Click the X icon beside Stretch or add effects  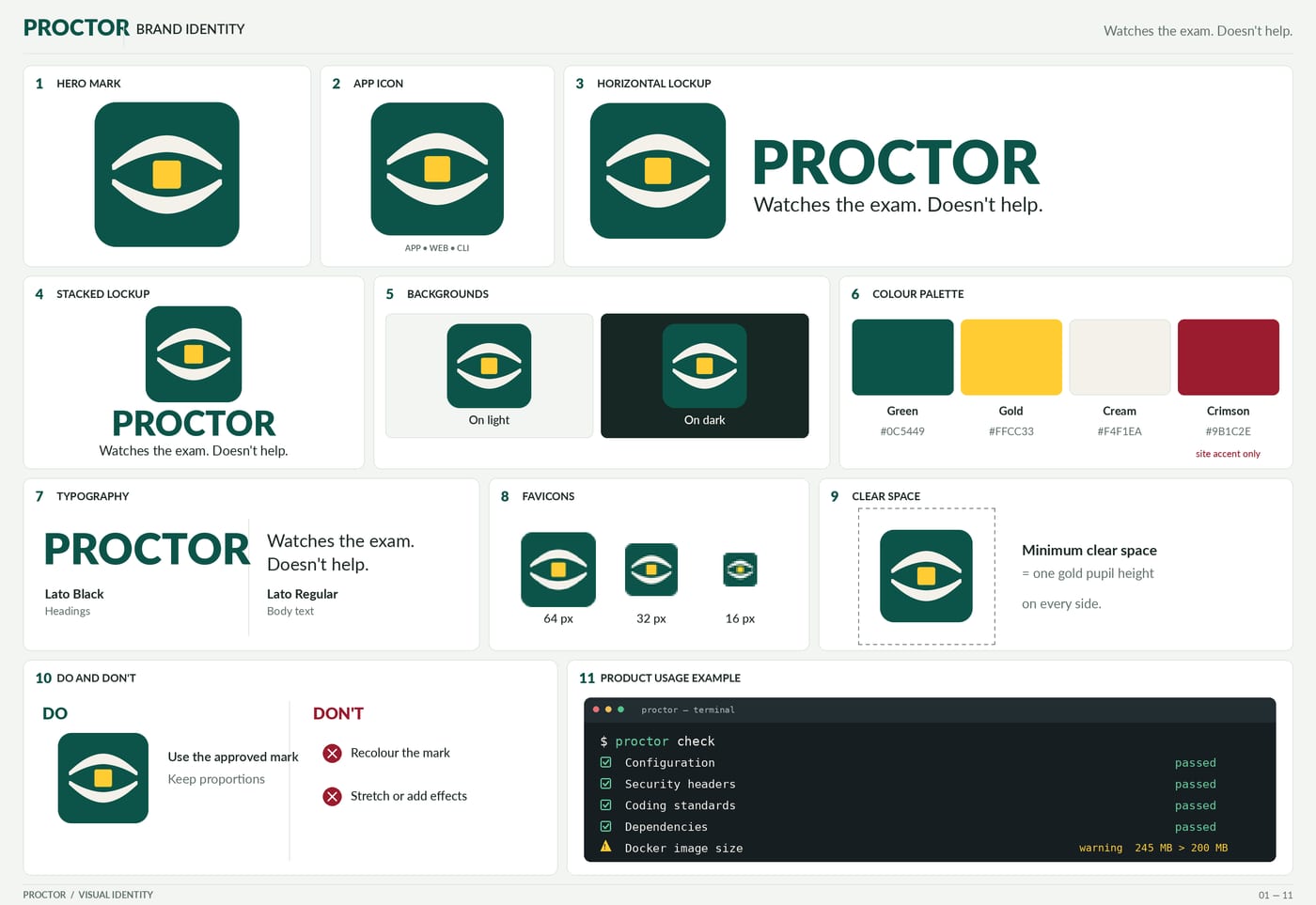coord(332,797)
